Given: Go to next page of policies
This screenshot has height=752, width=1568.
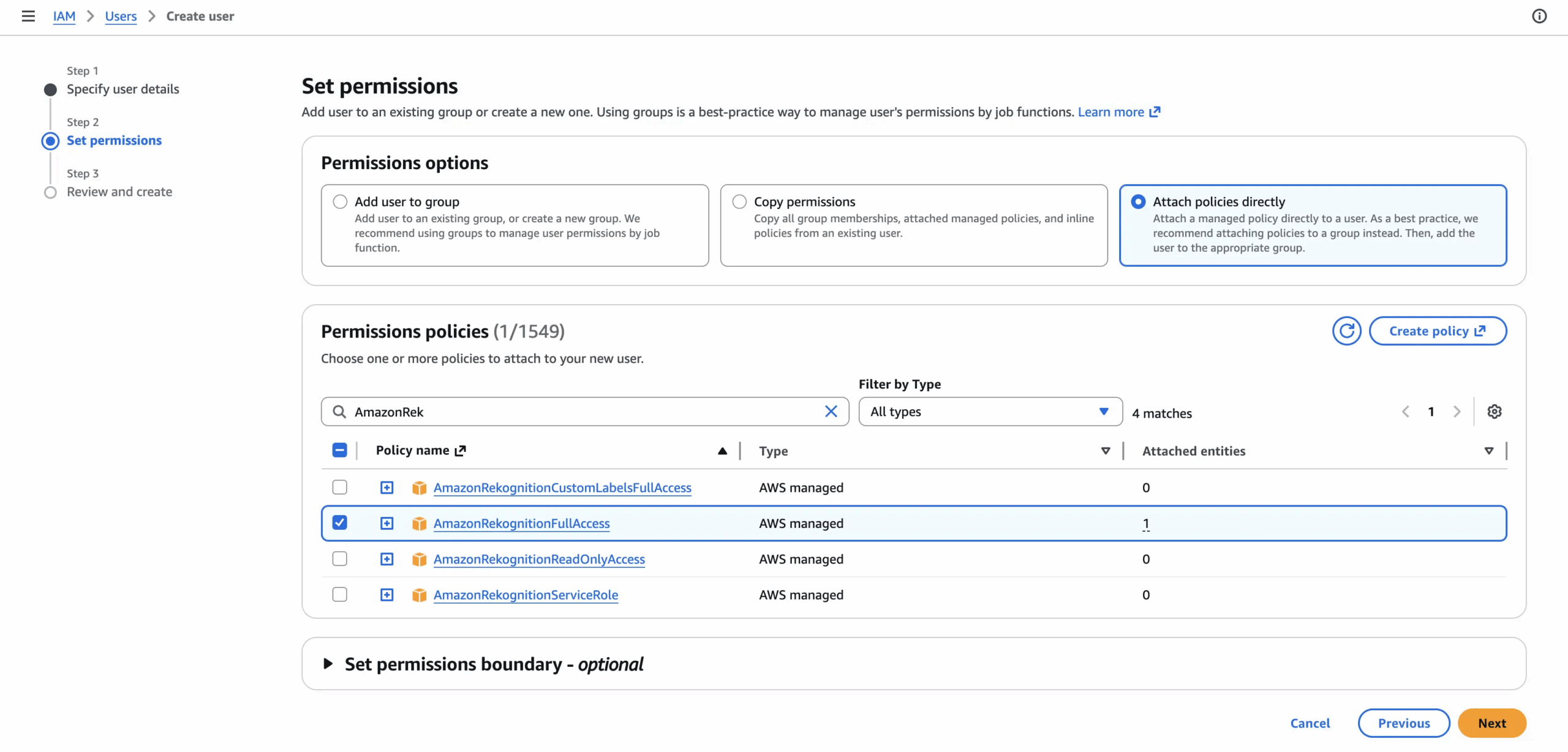Looking at the screenshot, I should tap(1457, 412).
